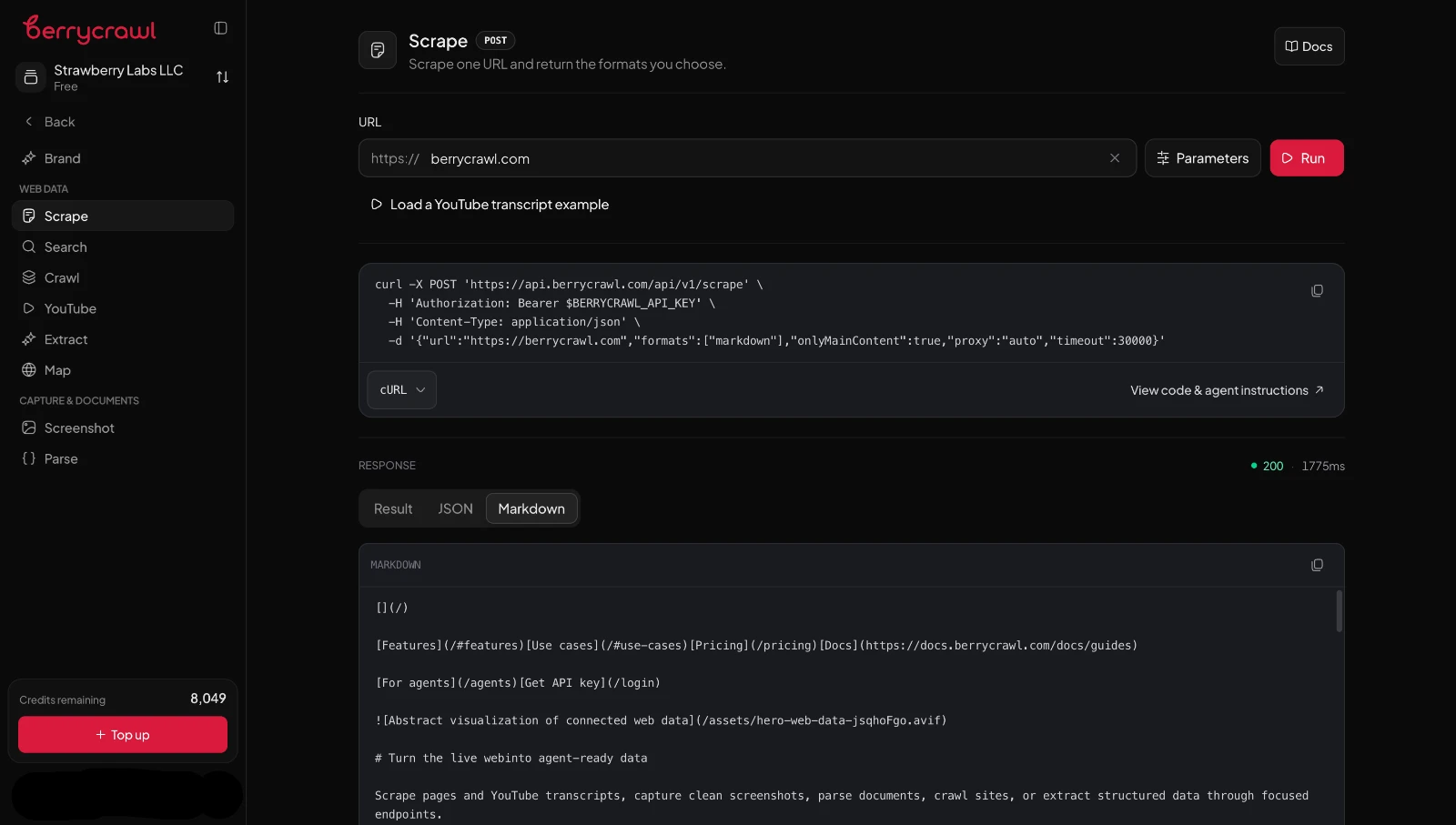Click the Content-Type header line
Screen dimensions: 1456x825
point(514,322)
